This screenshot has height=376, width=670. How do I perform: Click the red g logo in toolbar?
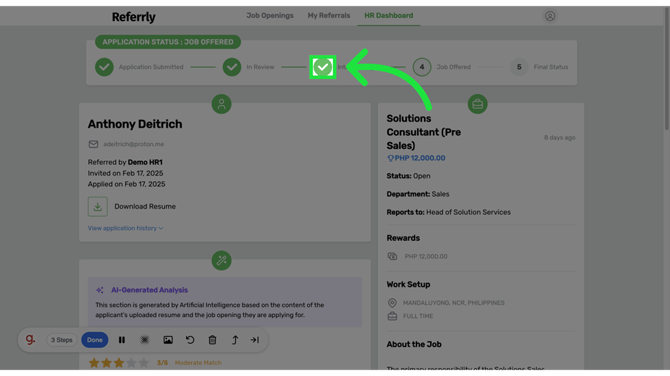pyautogui.click(x=30, y=339)
